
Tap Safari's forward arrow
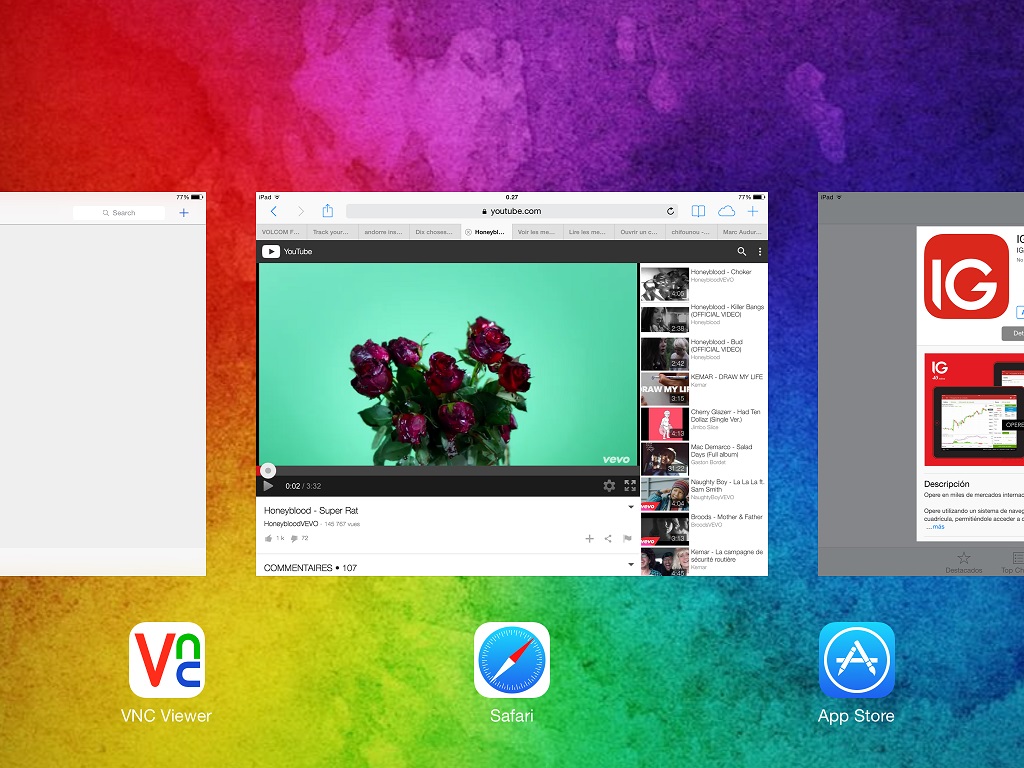[300, 211]
